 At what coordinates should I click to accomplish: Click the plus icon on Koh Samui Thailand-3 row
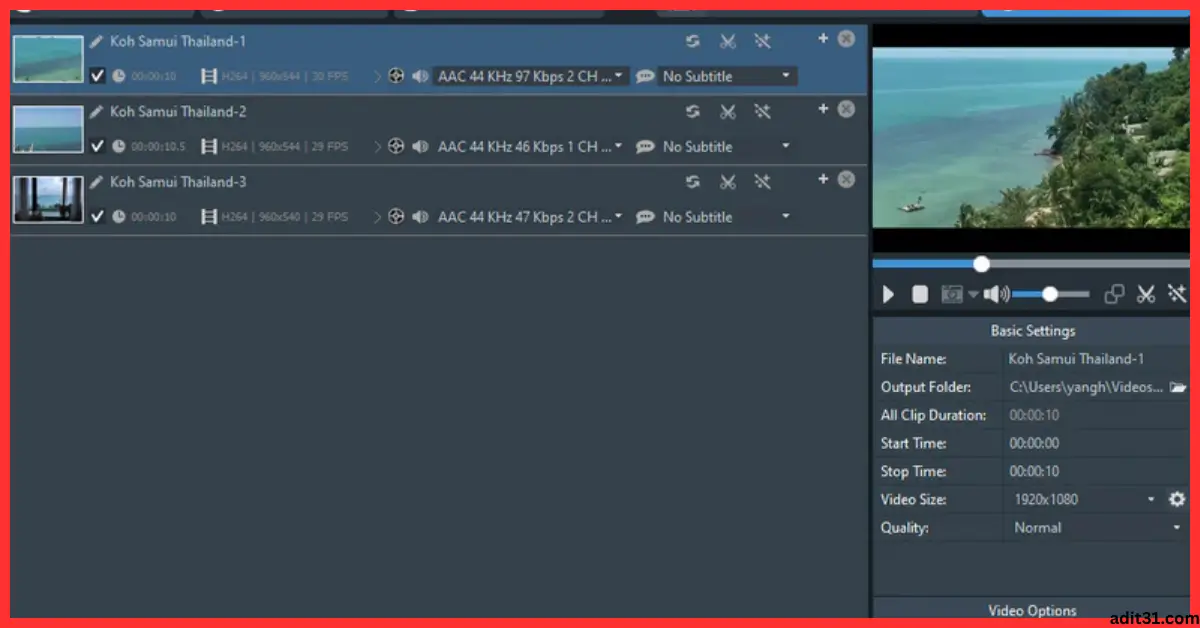coord(823,178)
